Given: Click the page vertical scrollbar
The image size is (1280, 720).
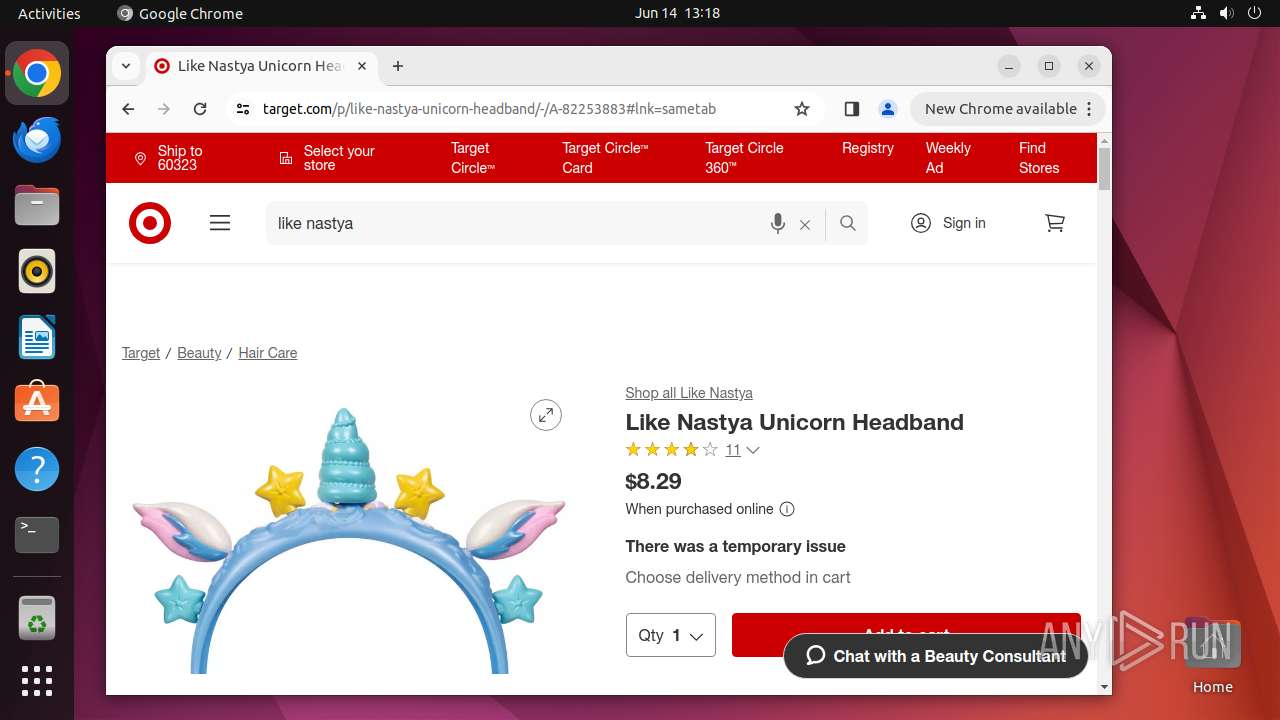Looking at the screenshot, I should click(1104, 168).
